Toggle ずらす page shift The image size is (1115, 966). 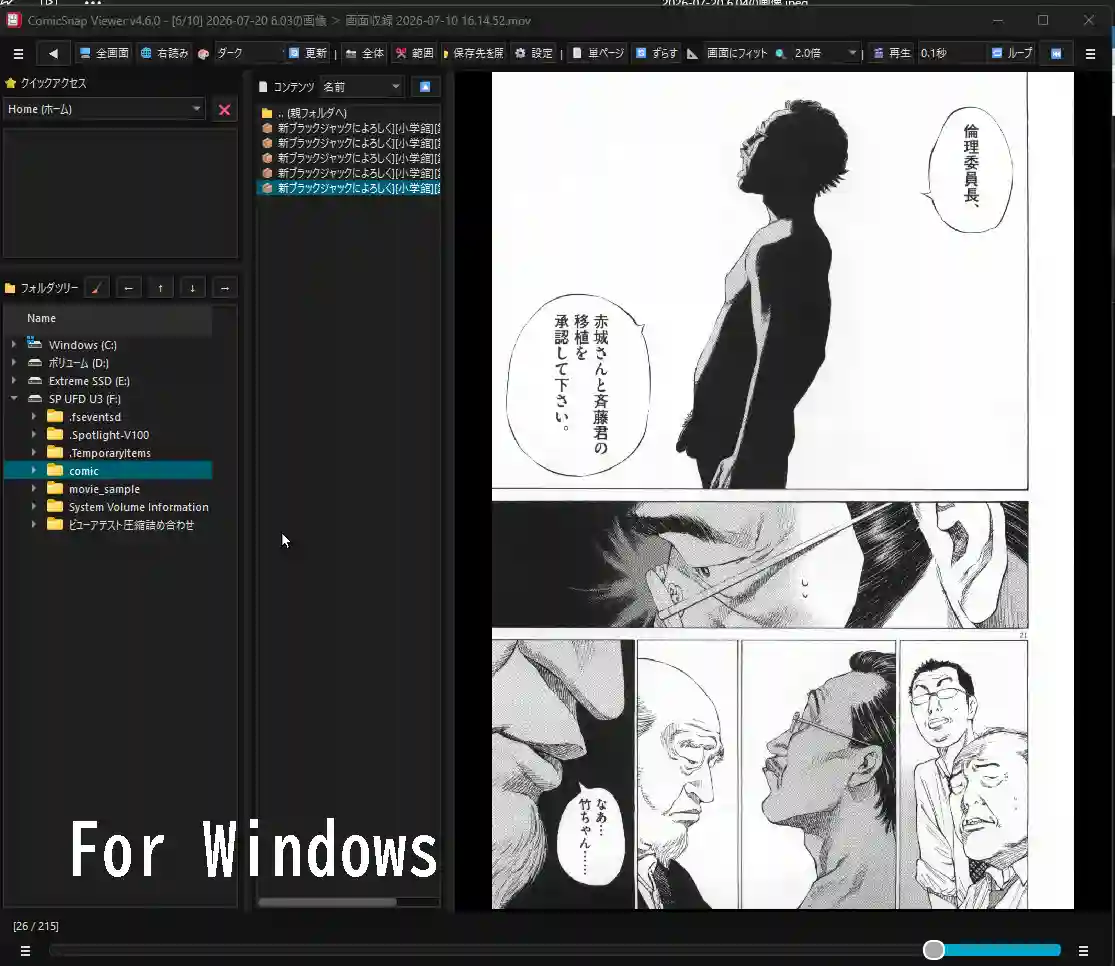click(x=656, y=53)
